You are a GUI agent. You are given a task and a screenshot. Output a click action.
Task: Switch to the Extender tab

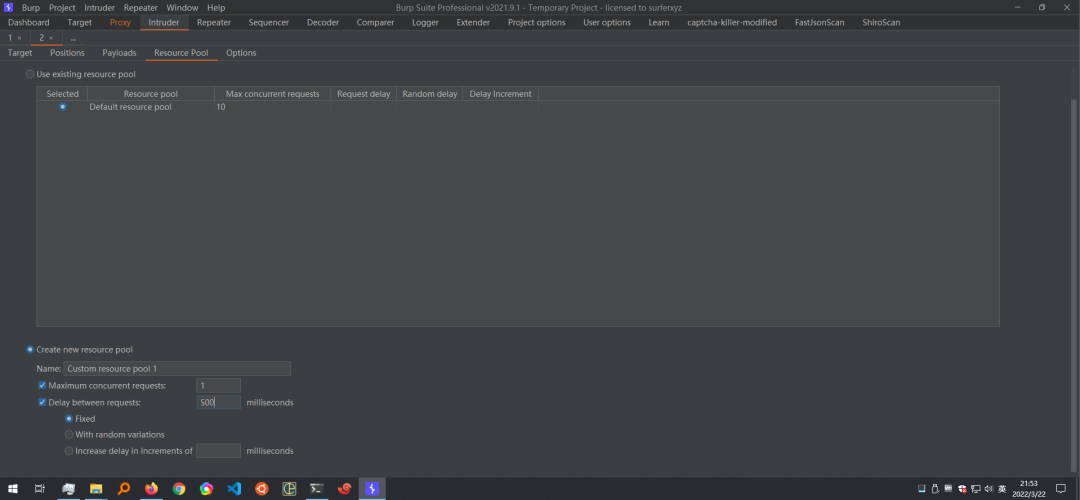(473, 23)
